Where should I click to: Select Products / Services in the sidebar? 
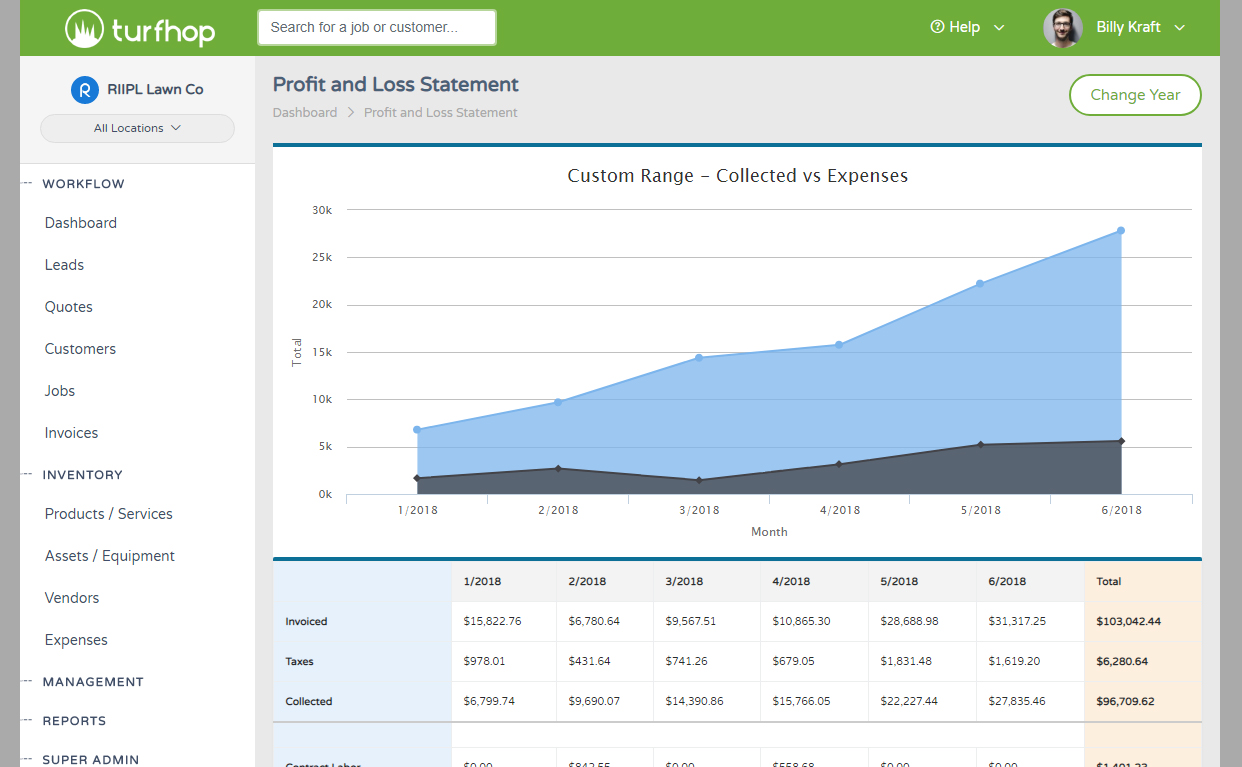tap(108, 513)
